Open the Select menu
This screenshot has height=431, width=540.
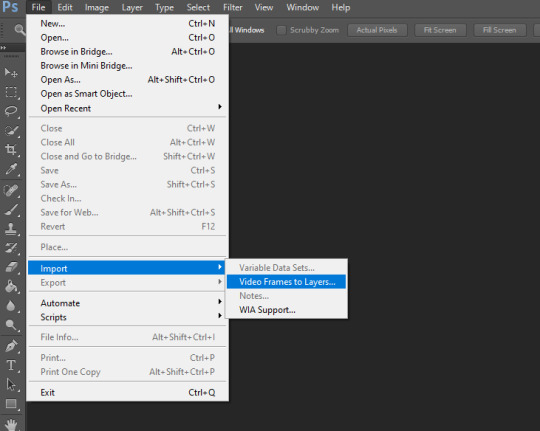198,7
